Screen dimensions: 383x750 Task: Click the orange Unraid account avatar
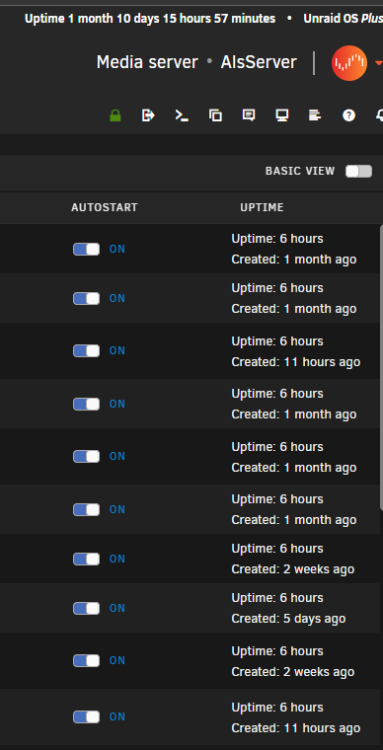(x=349, y=63)
